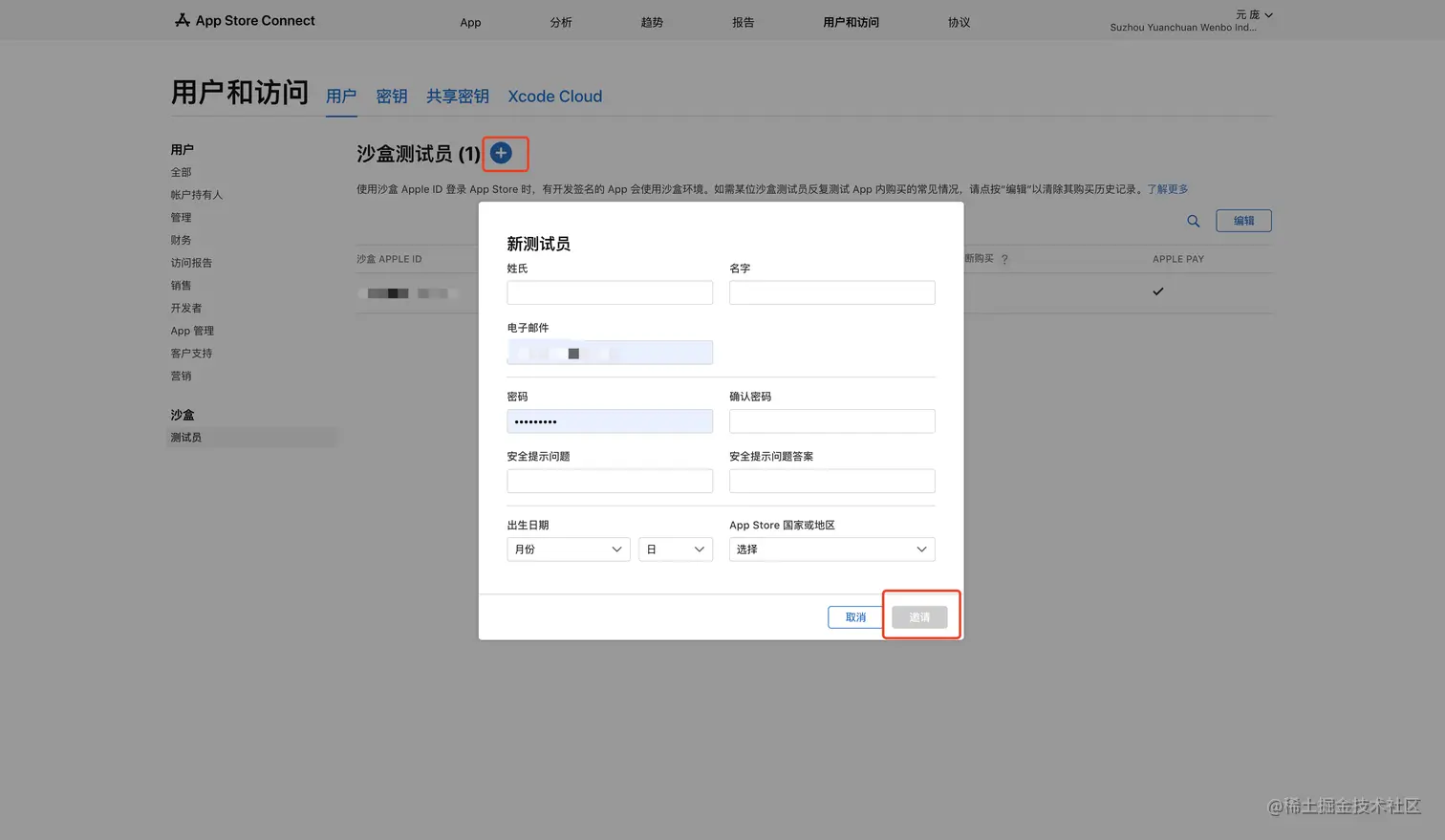Click the blue plus icon beside 沙盒测试员
The height and width of the screenshot is (840, 1445).
click(501, 153)
